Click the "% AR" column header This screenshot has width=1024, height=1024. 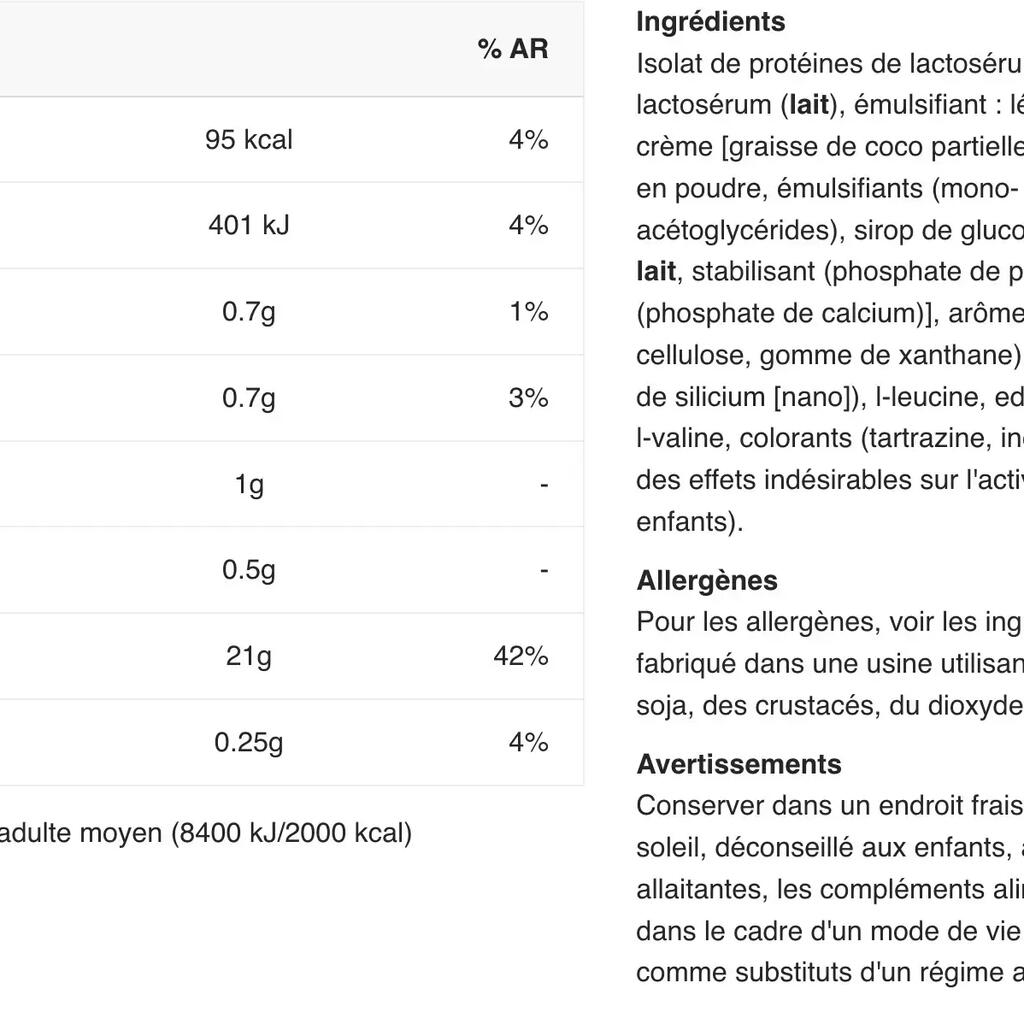point(513,49)
